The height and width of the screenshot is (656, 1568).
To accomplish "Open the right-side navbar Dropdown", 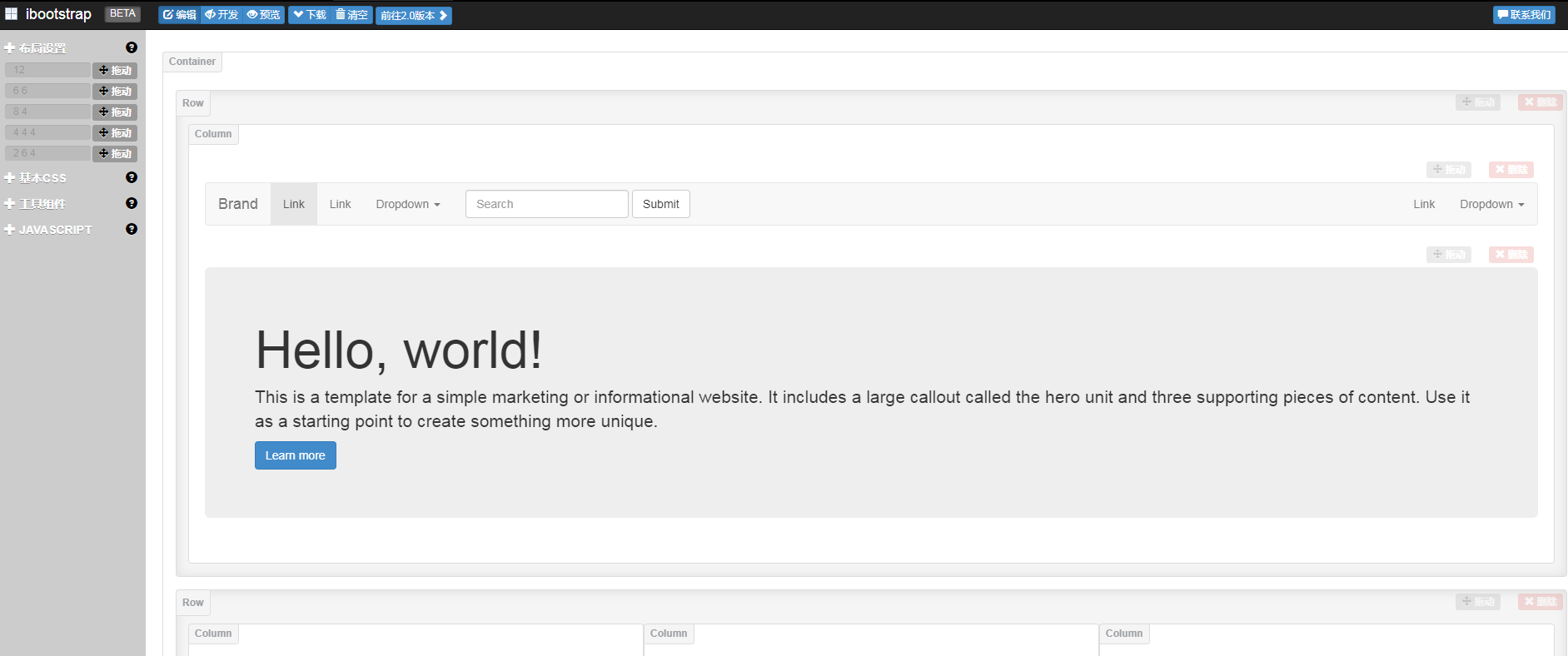I will click(x=1491, y=204).
